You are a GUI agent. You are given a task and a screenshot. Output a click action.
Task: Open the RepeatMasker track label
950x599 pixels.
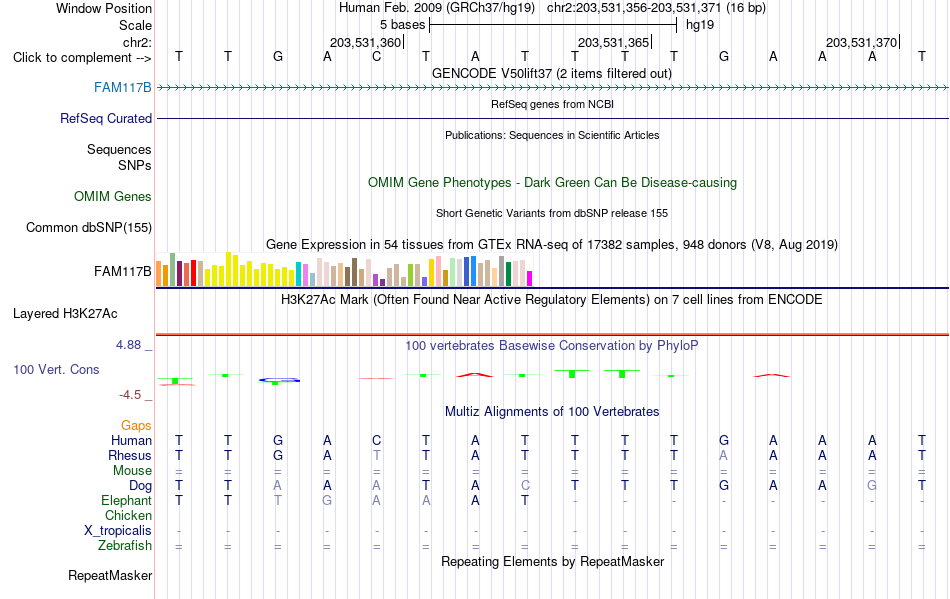click(x=110, y=575)
